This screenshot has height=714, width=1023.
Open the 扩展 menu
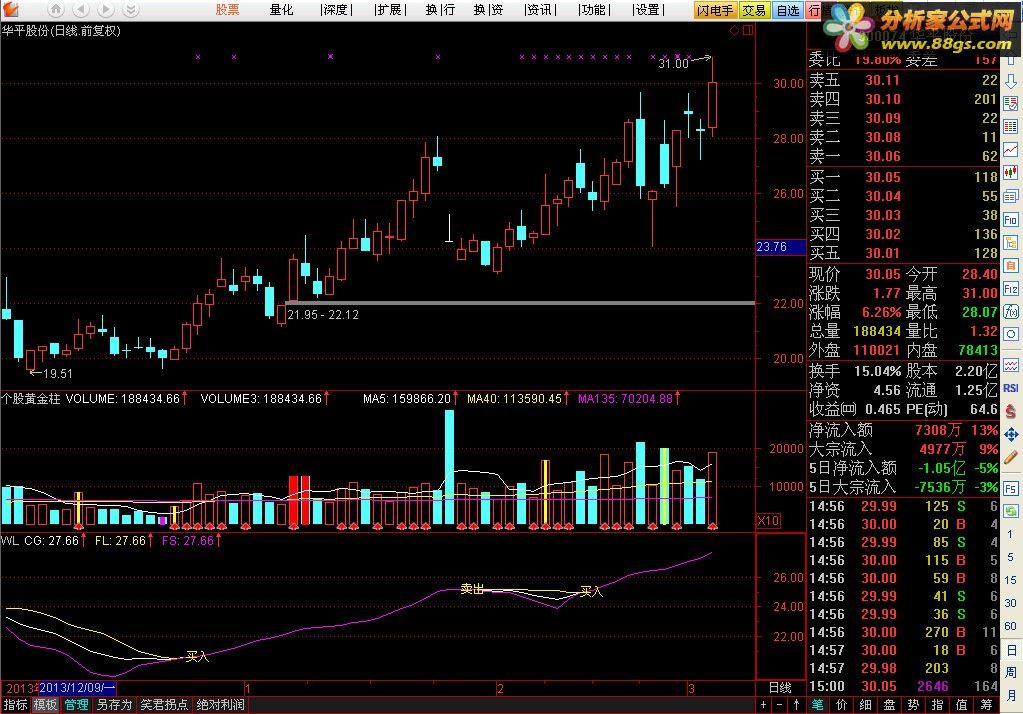click(390, 10)
